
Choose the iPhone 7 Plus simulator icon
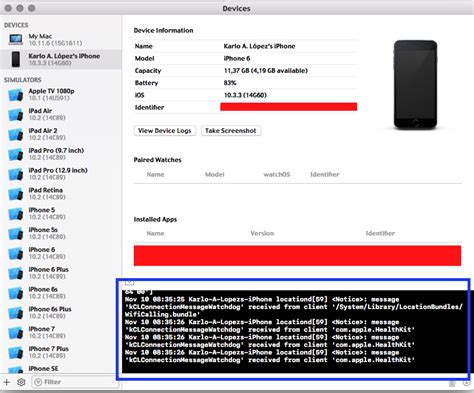(x=16, y=353)
